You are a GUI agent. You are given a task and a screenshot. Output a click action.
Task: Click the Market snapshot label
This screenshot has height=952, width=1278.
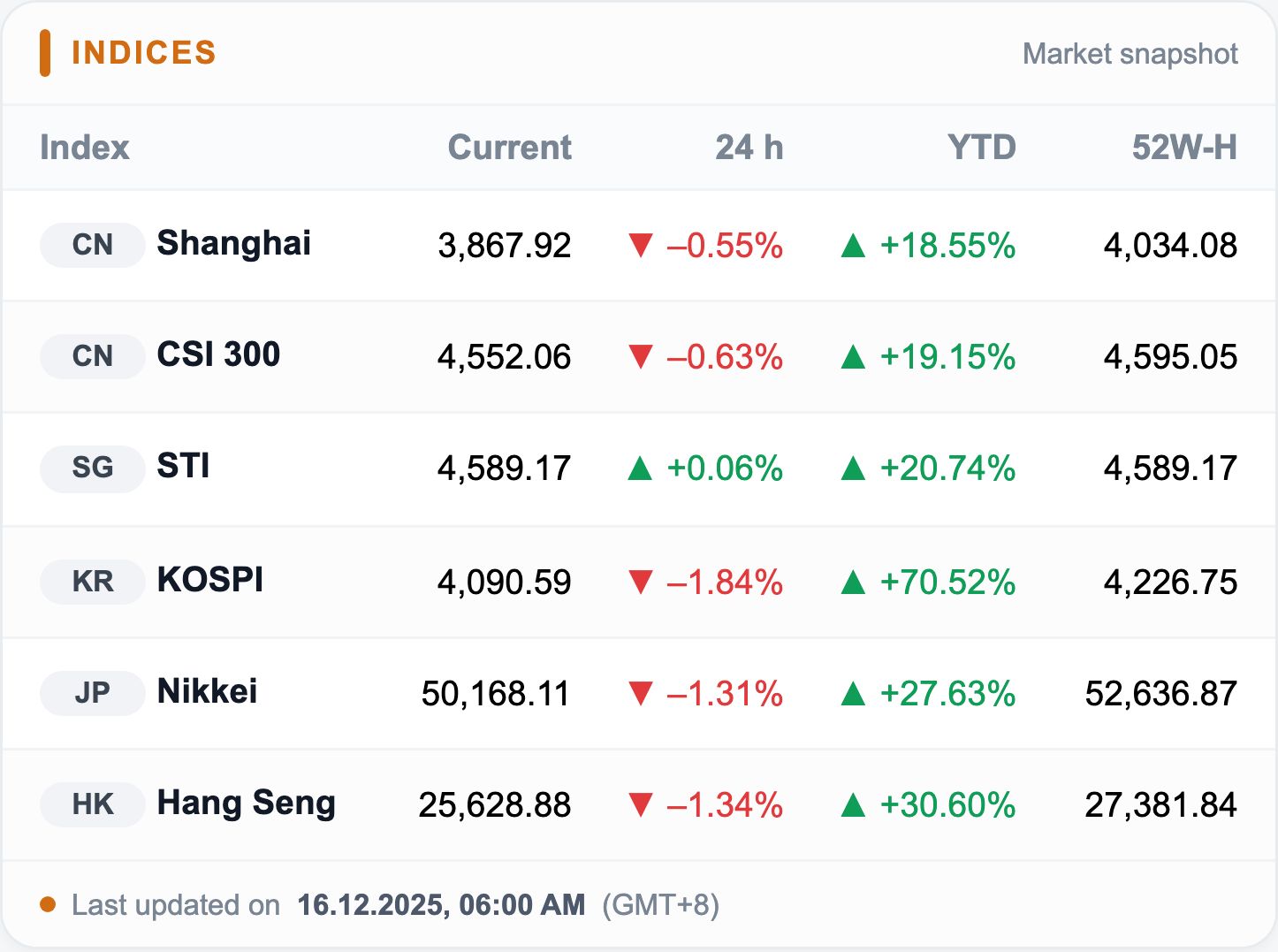(1130, 54)
